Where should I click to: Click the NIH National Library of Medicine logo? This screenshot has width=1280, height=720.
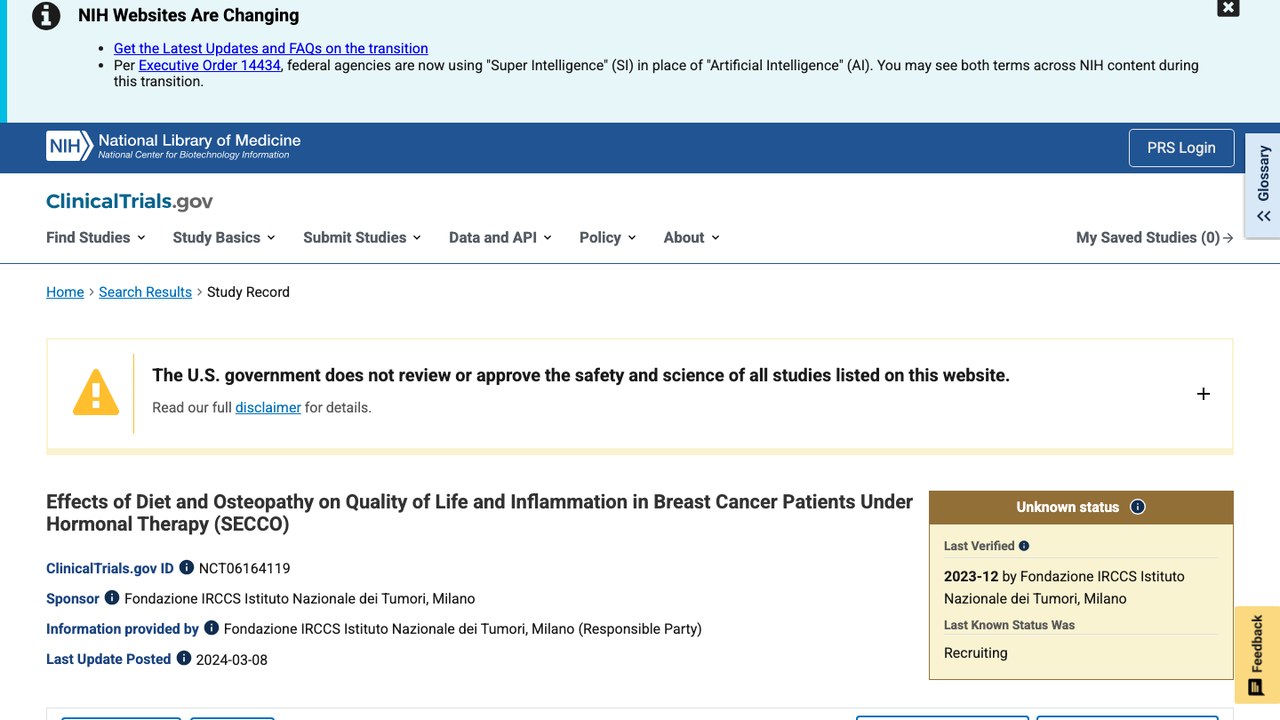click(173, 146)
